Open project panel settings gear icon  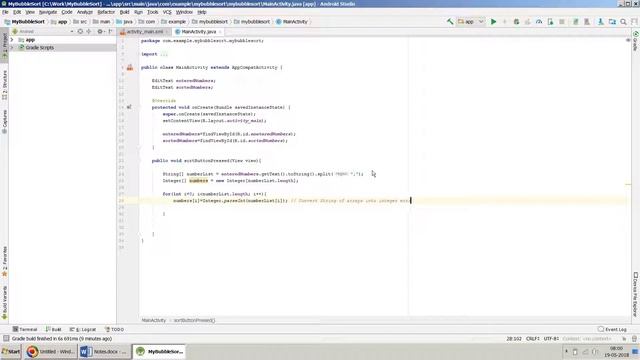100,31
